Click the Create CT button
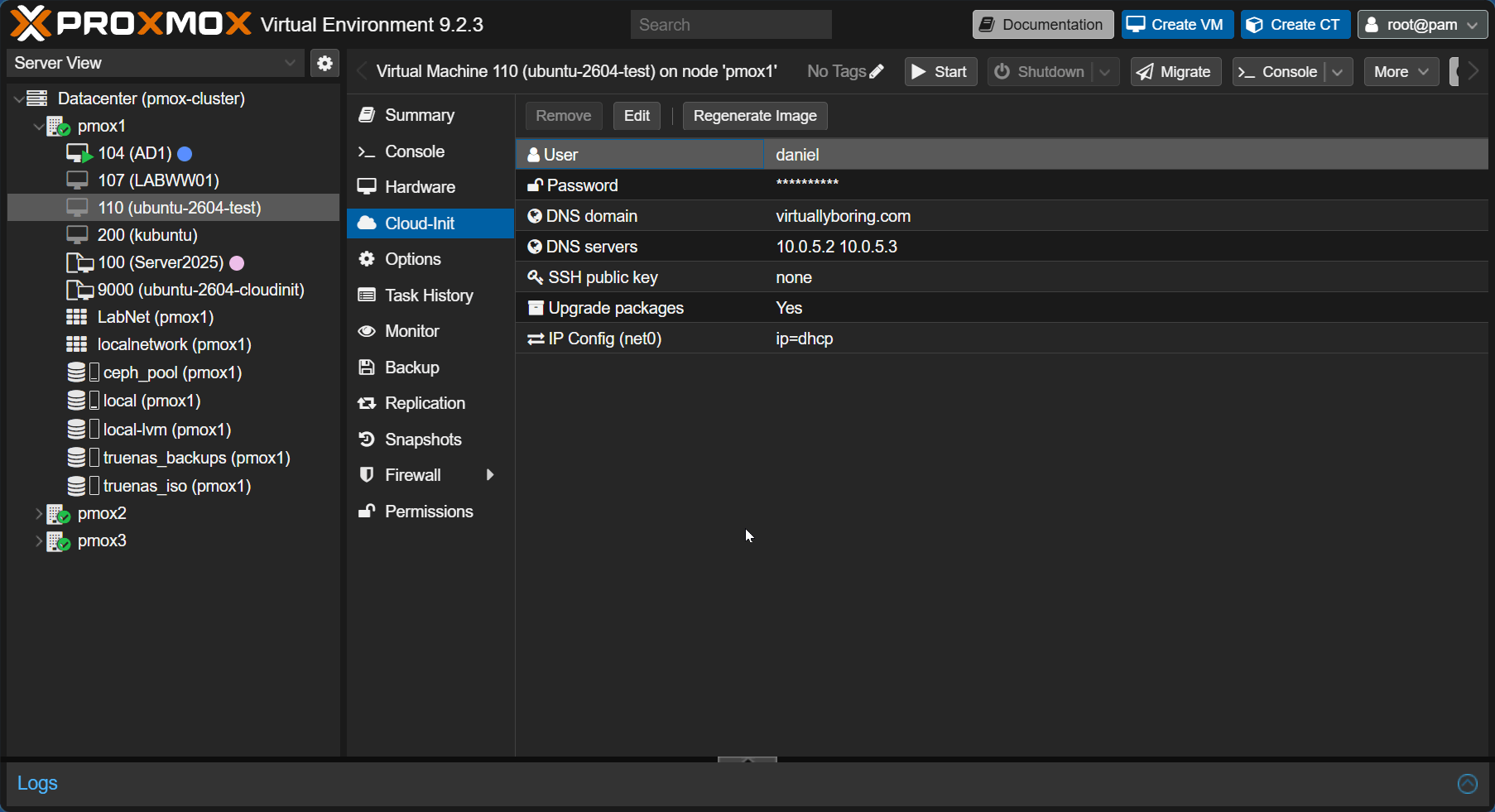The height and width of the screenshot is (812, 1495). 1296,25
